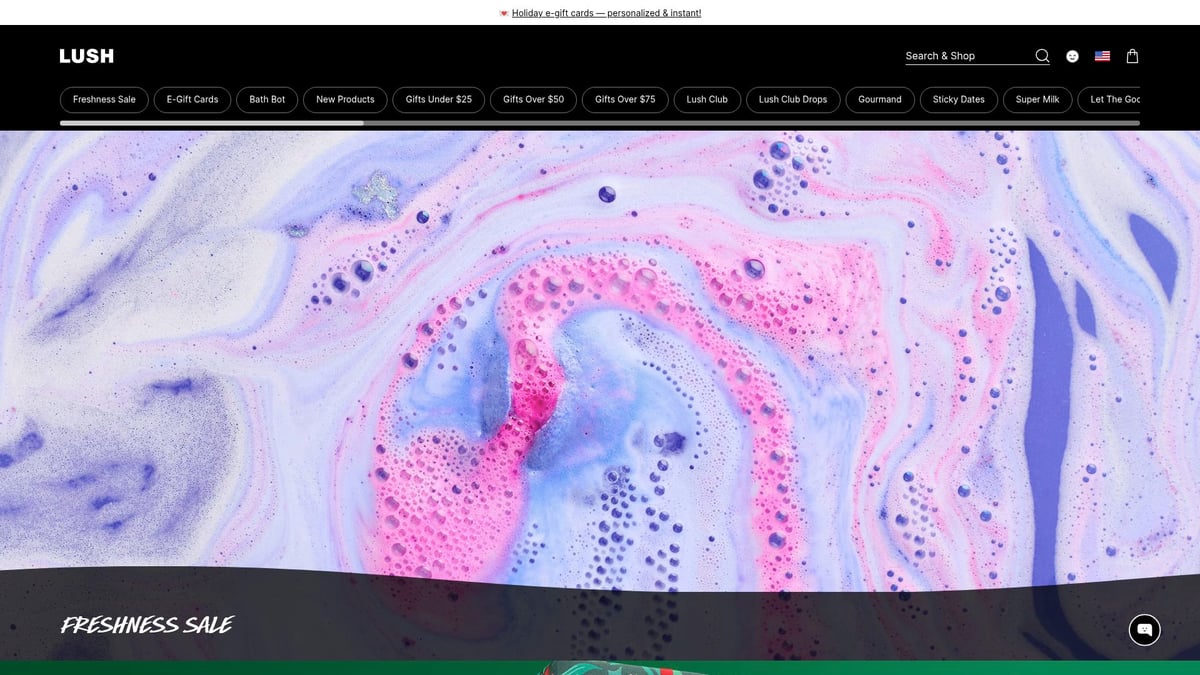Select the Freshness Sale category
The height and width of the screenshot is (675, 1200).
(104, 100)
